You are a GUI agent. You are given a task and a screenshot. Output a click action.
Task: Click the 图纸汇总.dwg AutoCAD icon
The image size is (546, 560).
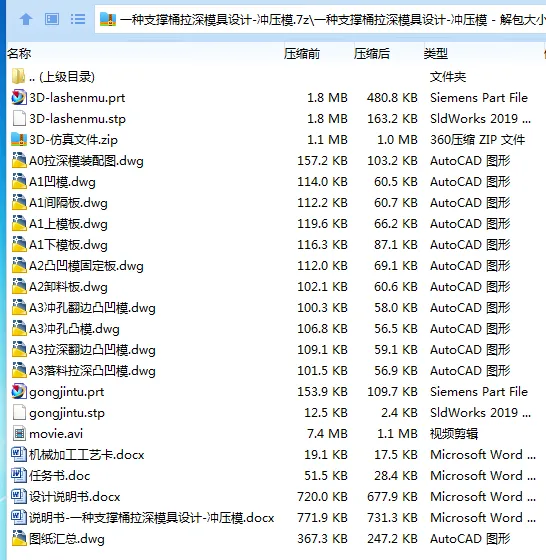coord(19,538)
